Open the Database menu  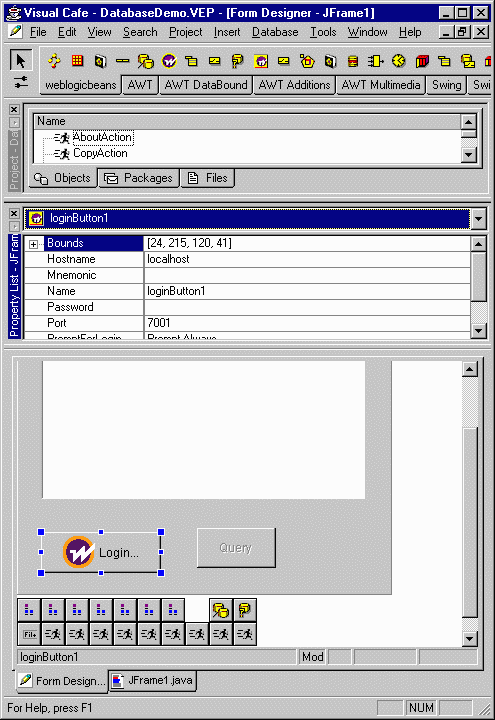[275, 32]
